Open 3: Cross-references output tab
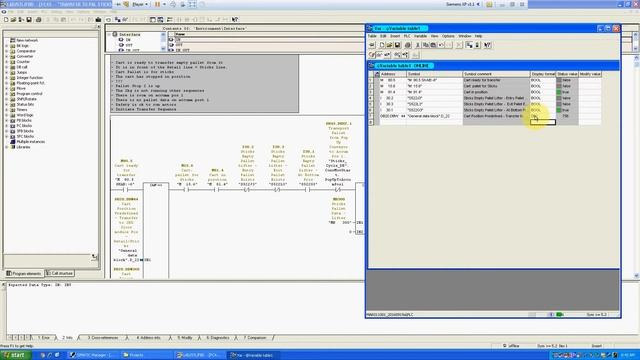Viewport: 640px width, 360px height. point(102,338)
